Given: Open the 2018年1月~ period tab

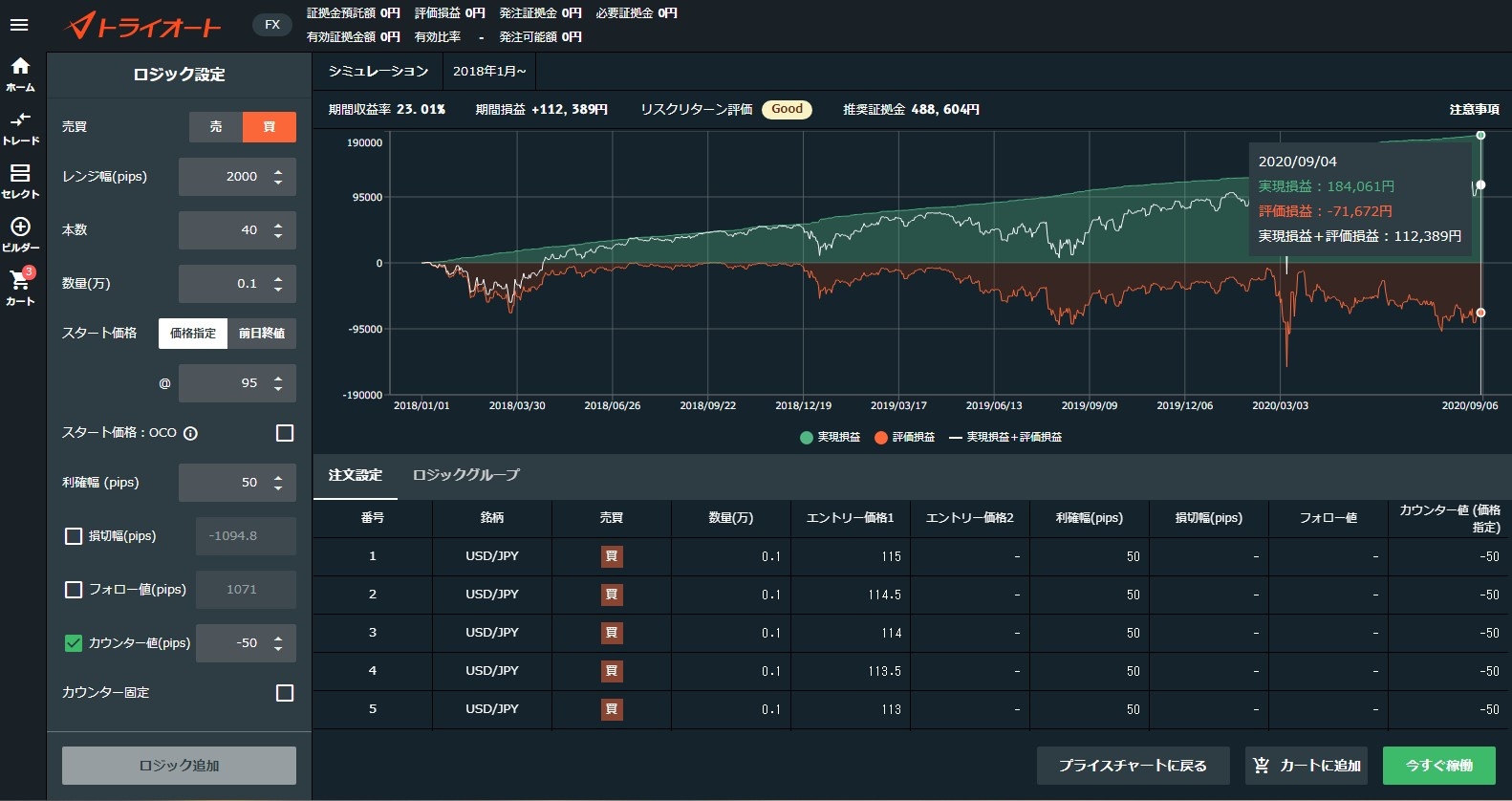Looking at the screenshot, I should tap(489, 72).
